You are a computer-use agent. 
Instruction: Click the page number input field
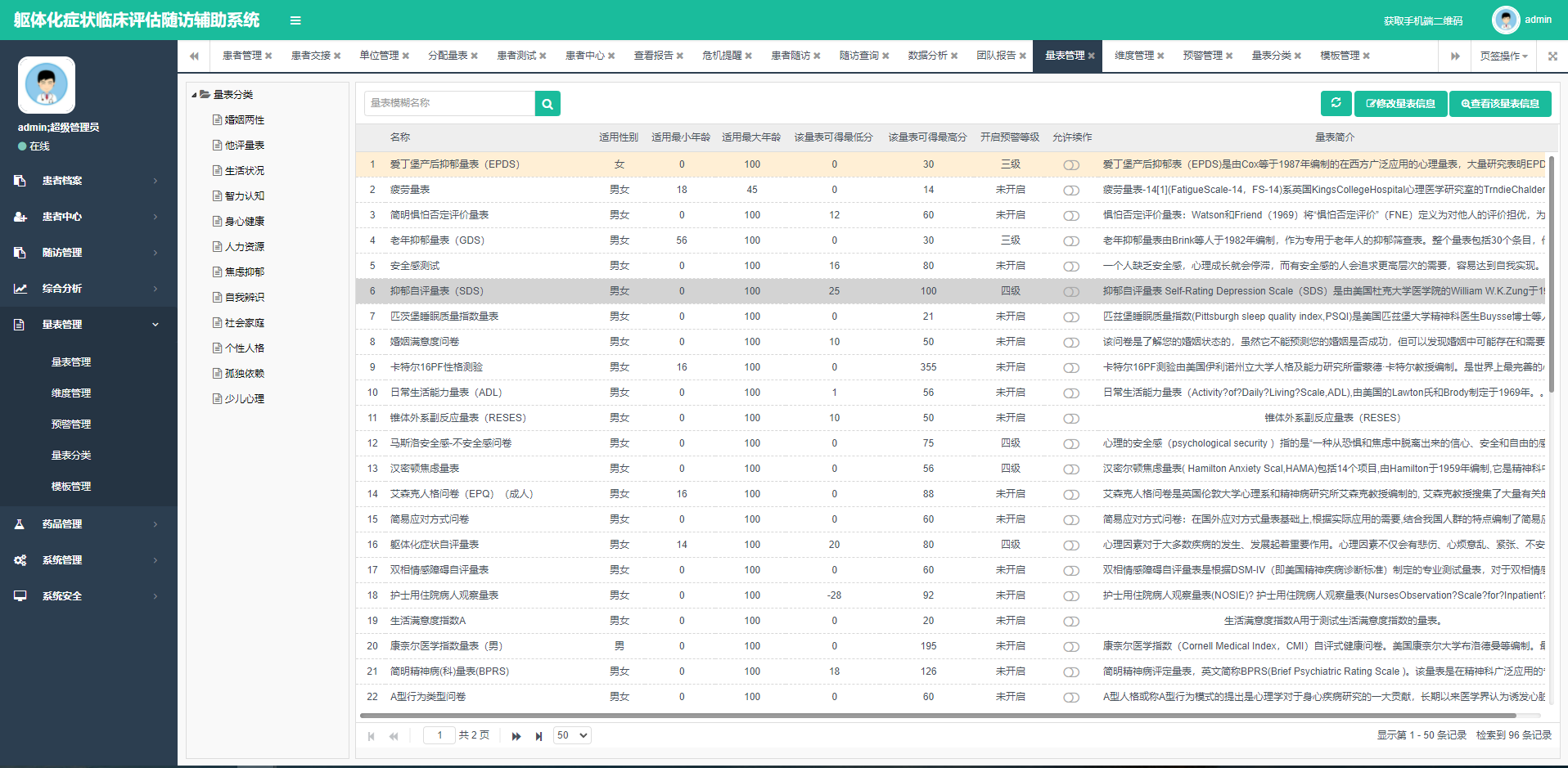[439, 735]
